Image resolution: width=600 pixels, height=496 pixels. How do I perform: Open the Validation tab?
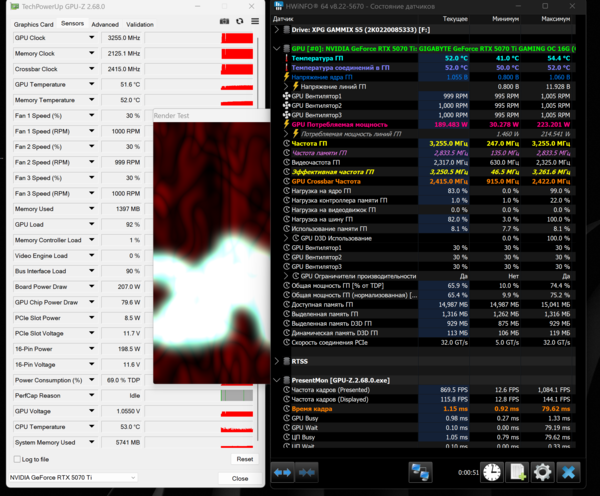(140, 24)
